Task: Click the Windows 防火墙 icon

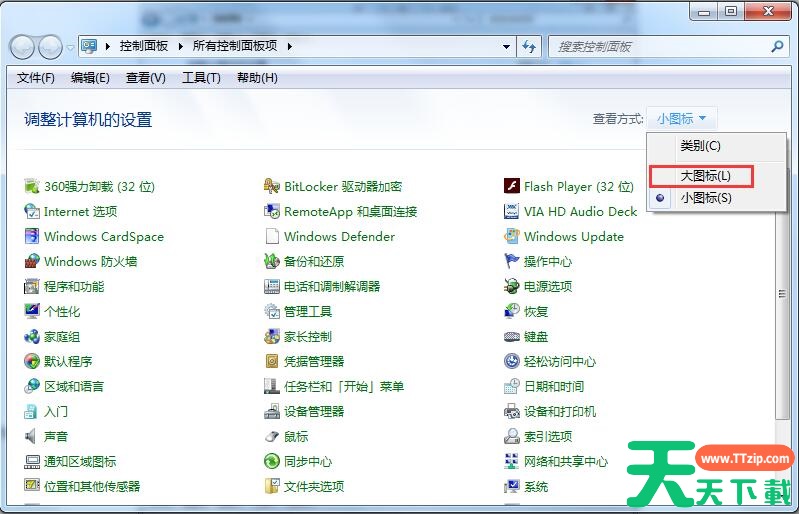Action: tap(32, 261)
